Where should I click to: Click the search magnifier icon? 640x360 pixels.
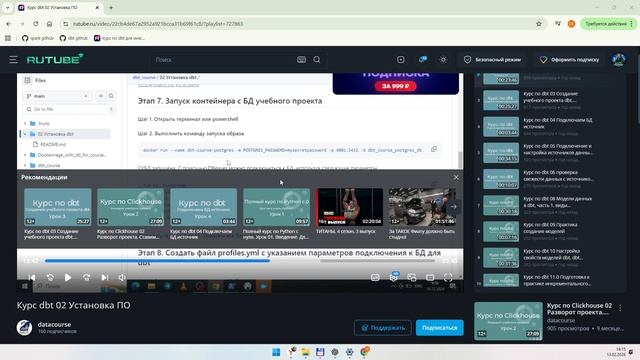(x=317, y=60)
